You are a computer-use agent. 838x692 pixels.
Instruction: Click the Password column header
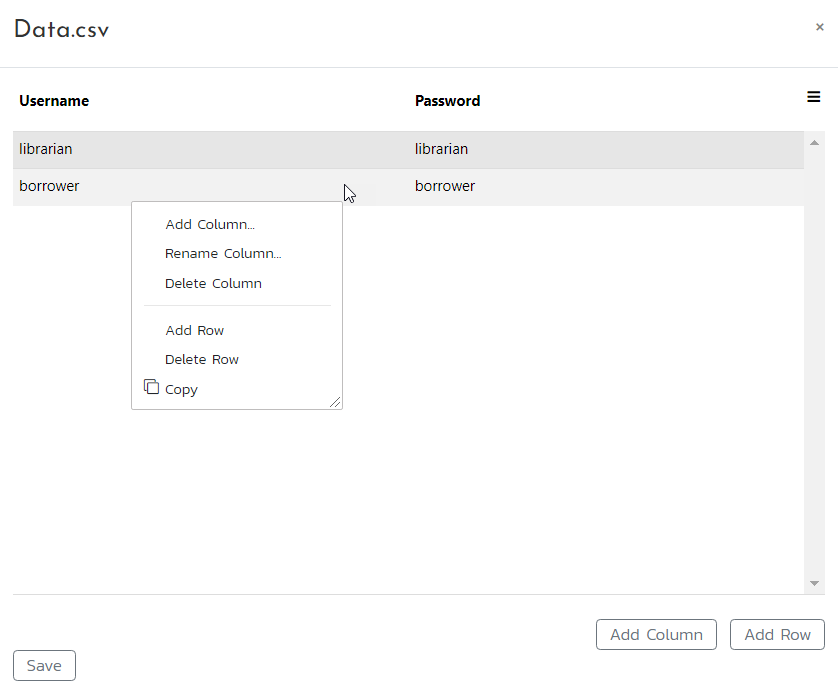447,101
